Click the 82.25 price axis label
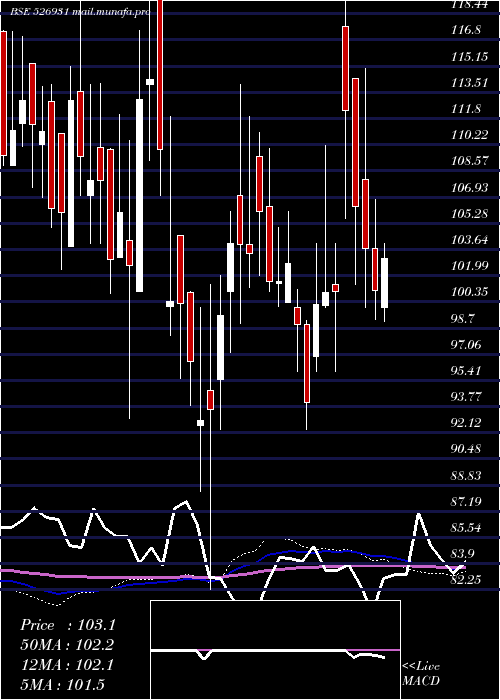This screenshot has width=500, height=700. (467, 579)
